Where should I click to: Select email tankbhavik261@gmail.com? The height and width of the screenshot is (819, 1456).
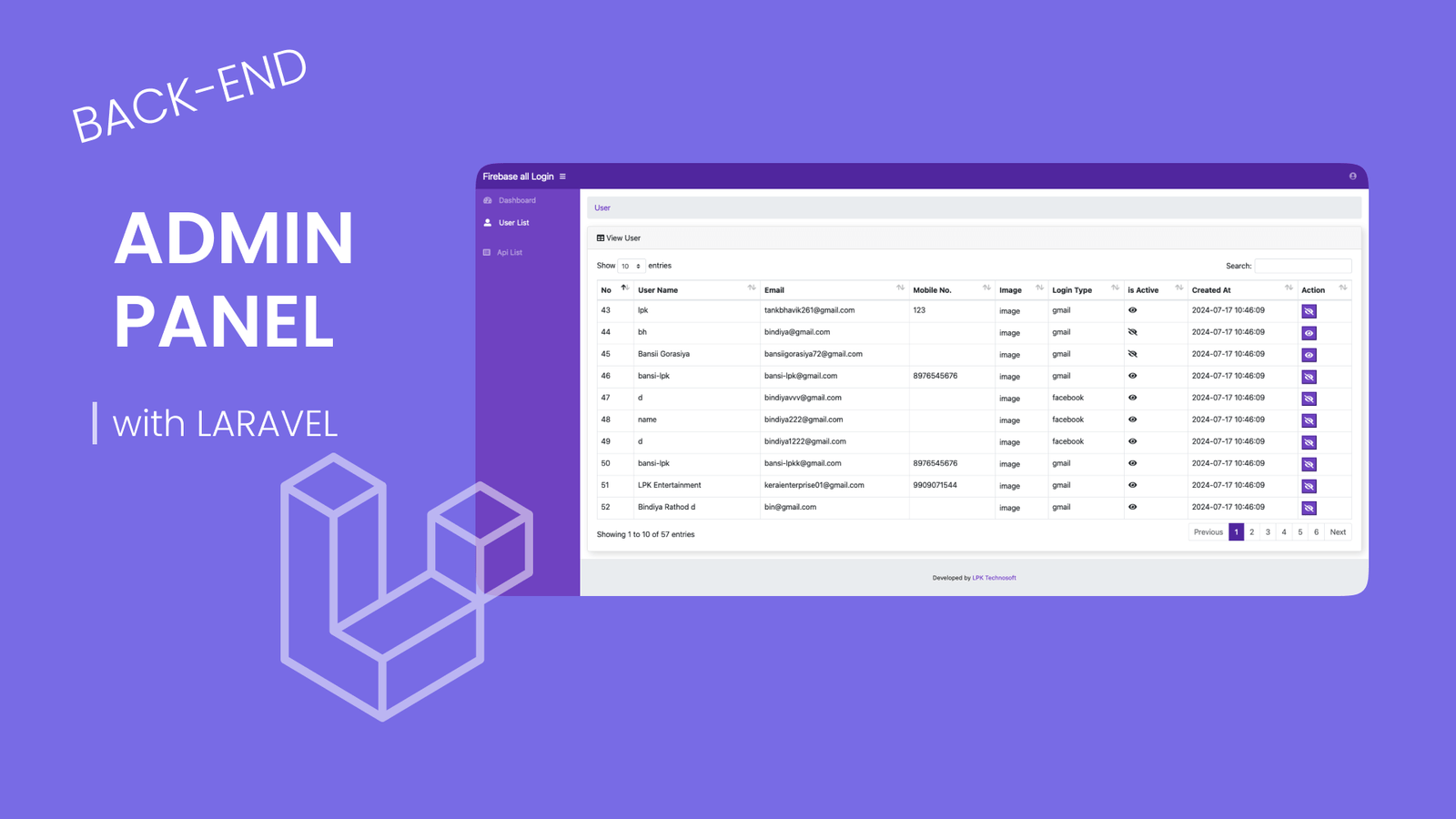810,310
